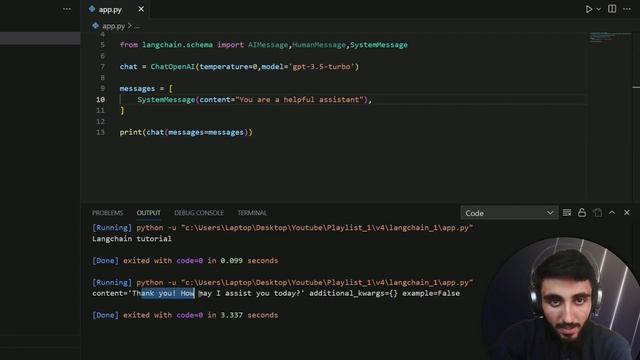Click print(chat(messages=messages)) line
This screenshot has width=640, height=360.
[186, 132]
